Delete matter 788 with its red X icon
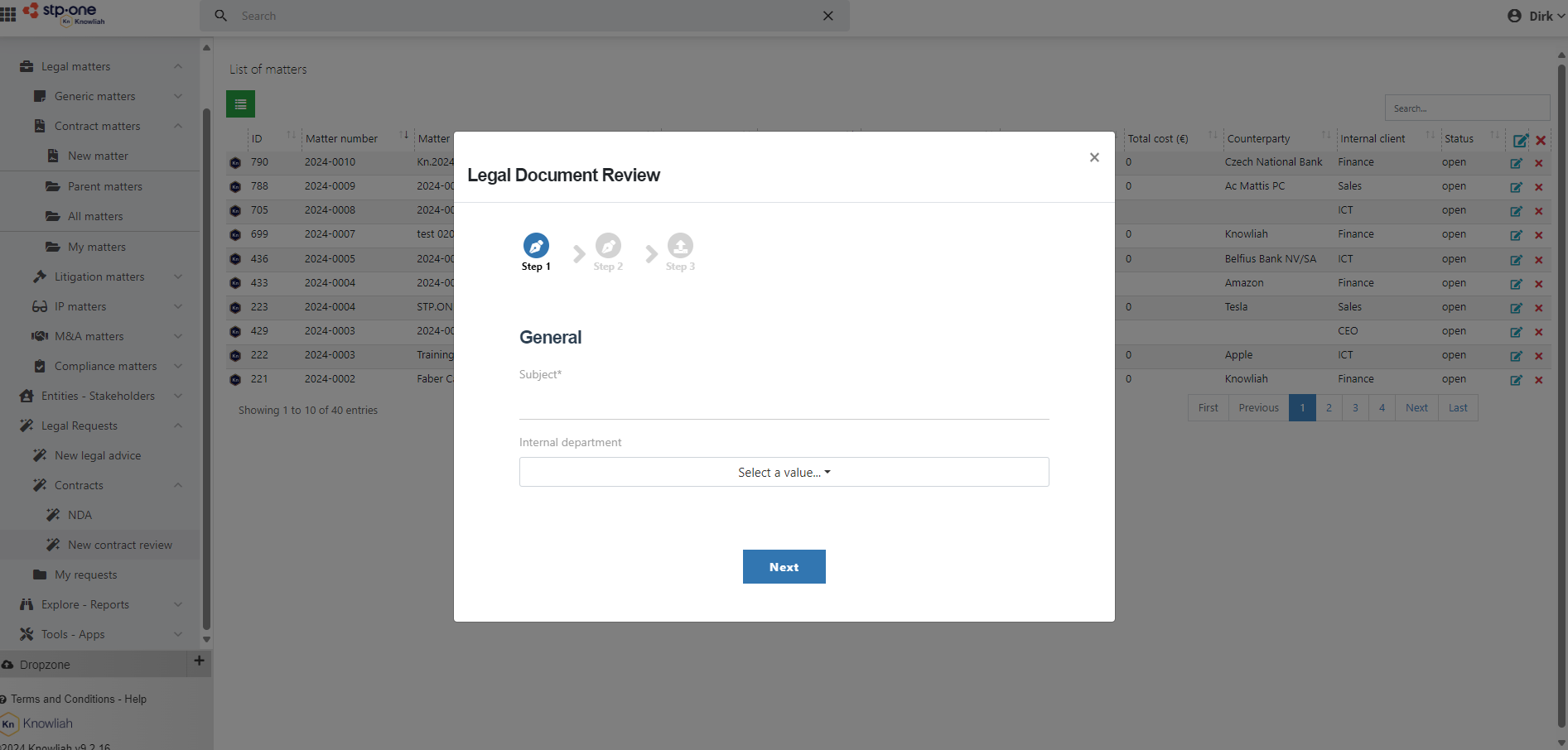This screenshot has height=750, width=1568. pos(1540,187)
